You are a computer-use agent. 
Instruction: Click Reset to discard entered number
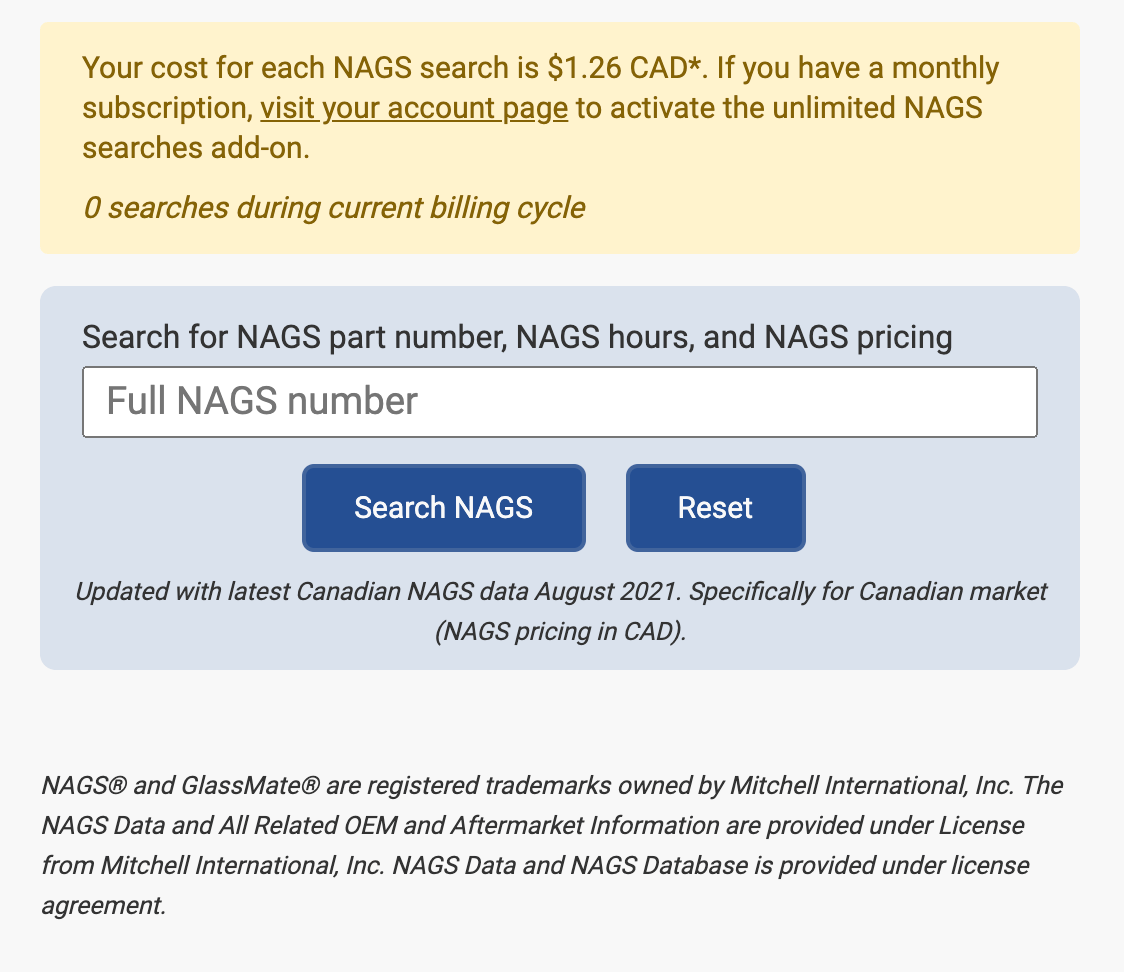715,507
